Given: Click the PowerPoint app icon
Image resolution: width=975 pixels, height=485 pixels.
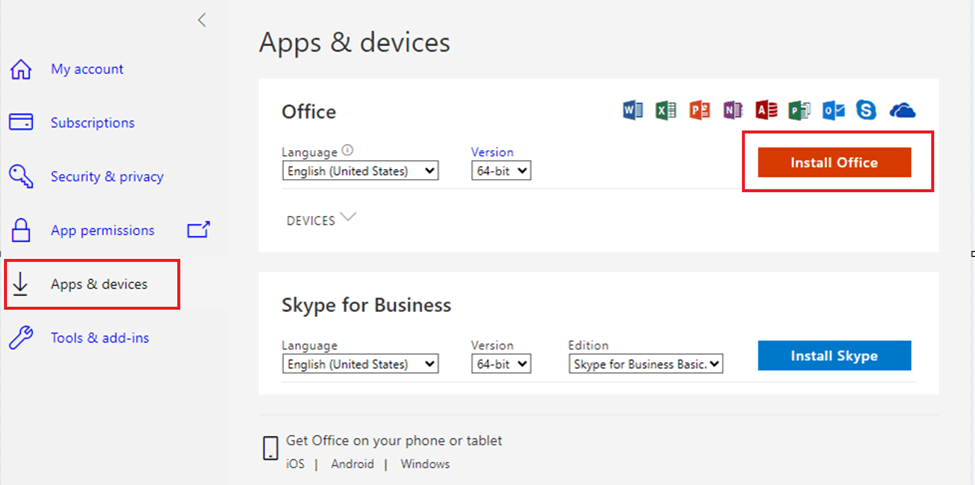Looking at the screenshot, I should point(700,111).
